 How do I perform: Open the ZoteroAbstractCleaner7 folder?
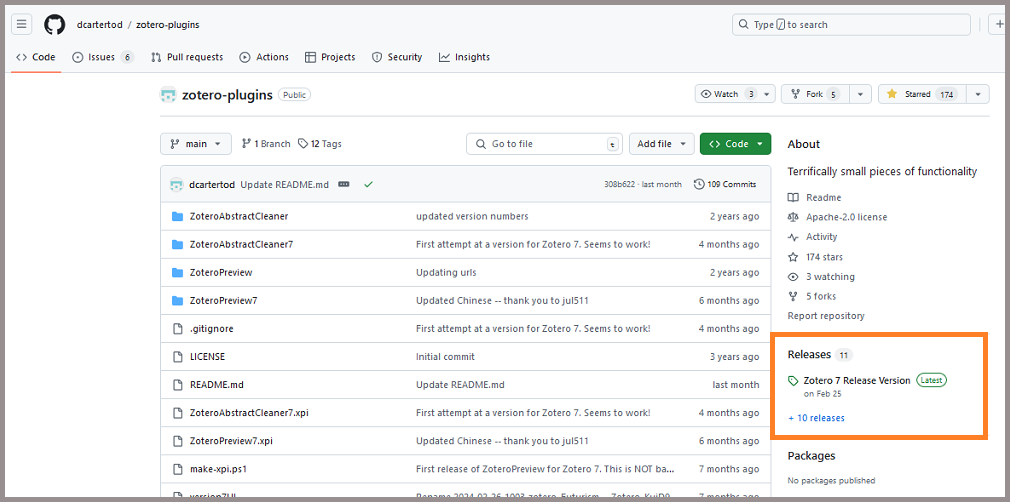pos(242,244)
